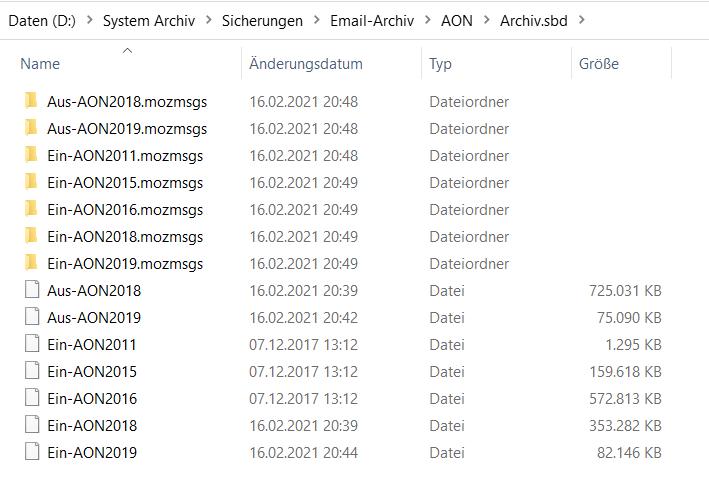The image size is (709, 484).
Task: Select the Ein-AON2011 file icon
Action: pyautogui.click(x=31, y=344)
